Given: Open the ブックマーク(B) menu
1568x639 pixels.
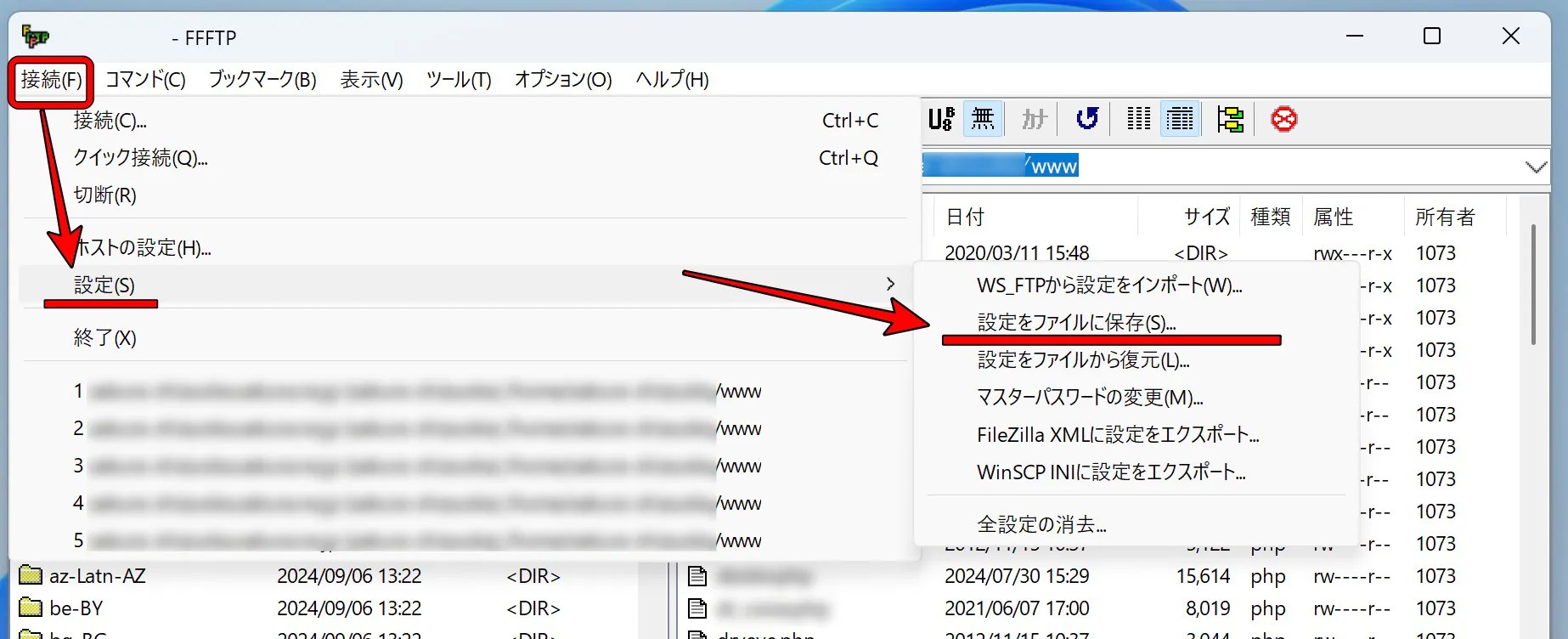Looking at the screenshot, I should (262, 80).
